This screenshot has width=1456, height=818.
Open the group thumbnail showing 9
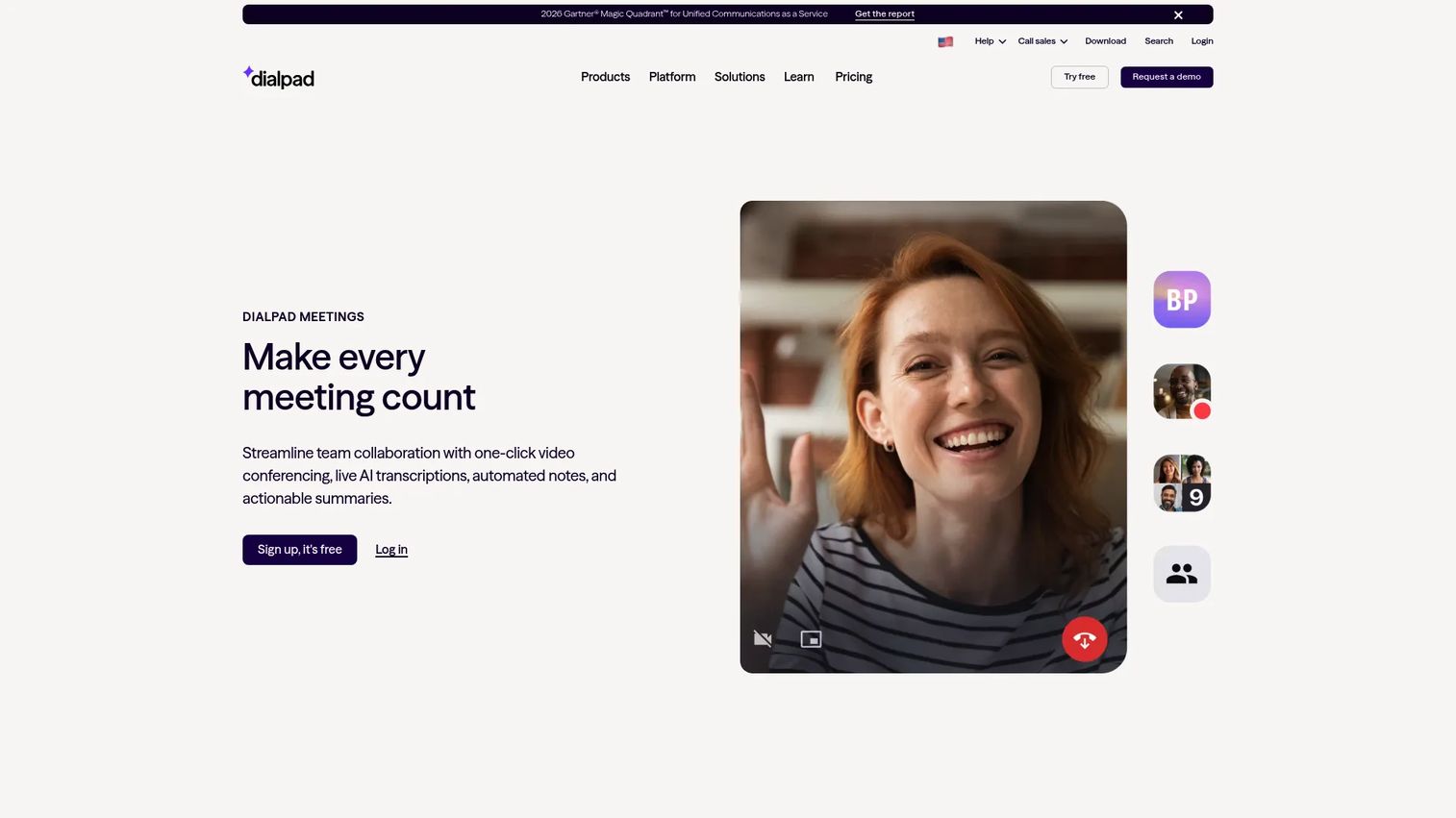(x=1182, y=483)
